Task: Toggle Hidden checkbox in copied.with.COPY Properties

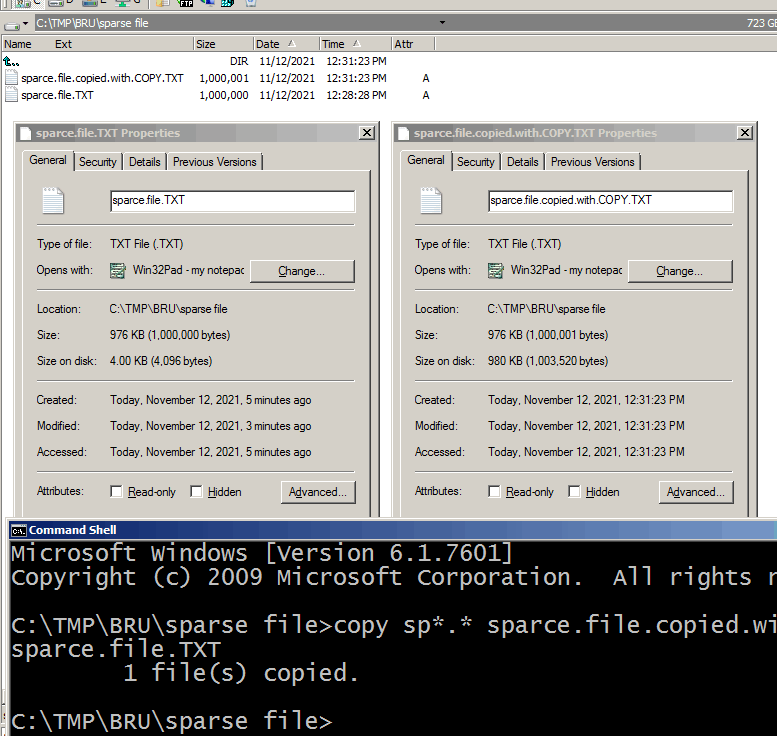Action: (574, 492)
